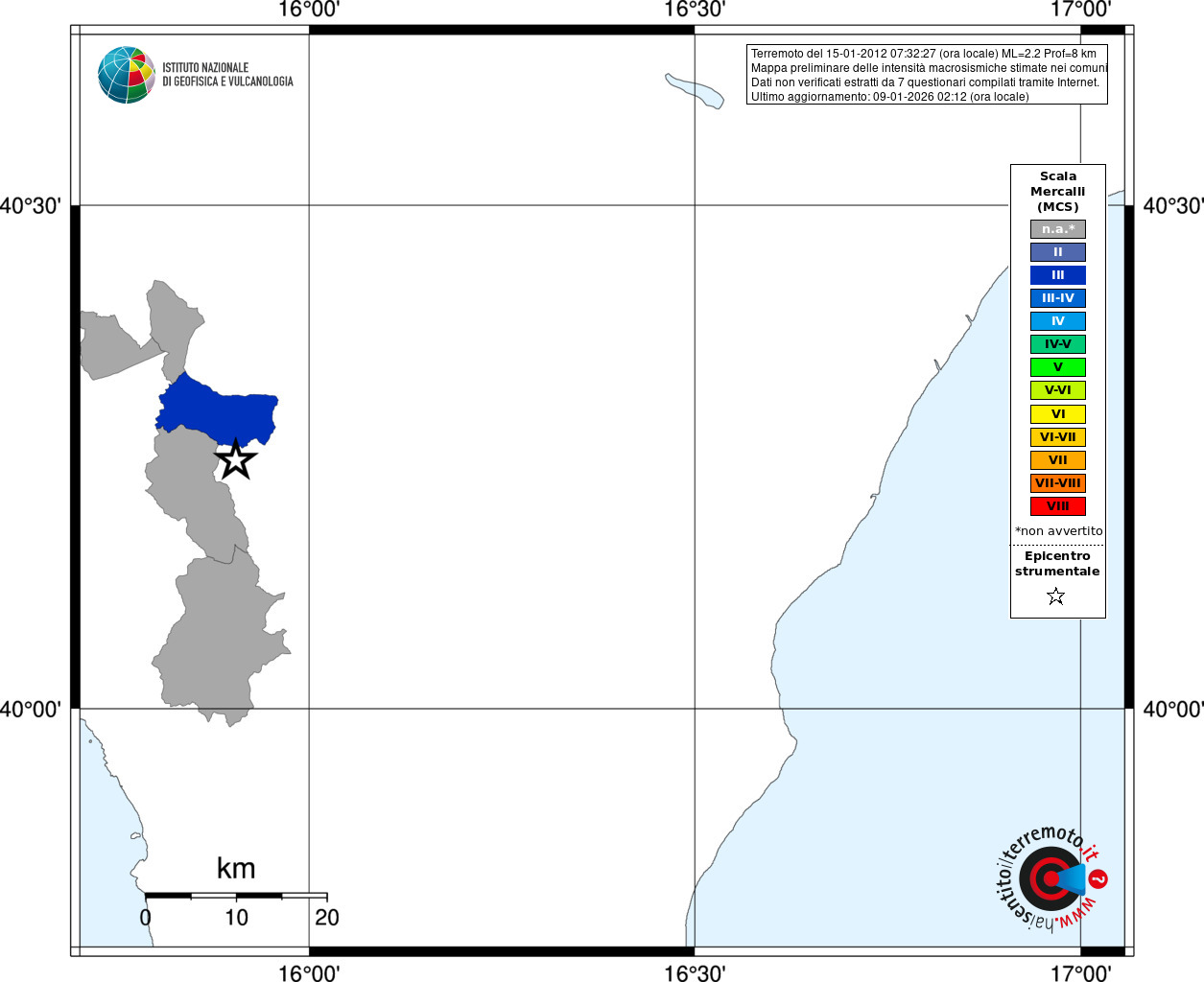Click the Istituto Nazionale di Geofisica text
Viewport: 1204px width, 982px height.
coord(227,75)
